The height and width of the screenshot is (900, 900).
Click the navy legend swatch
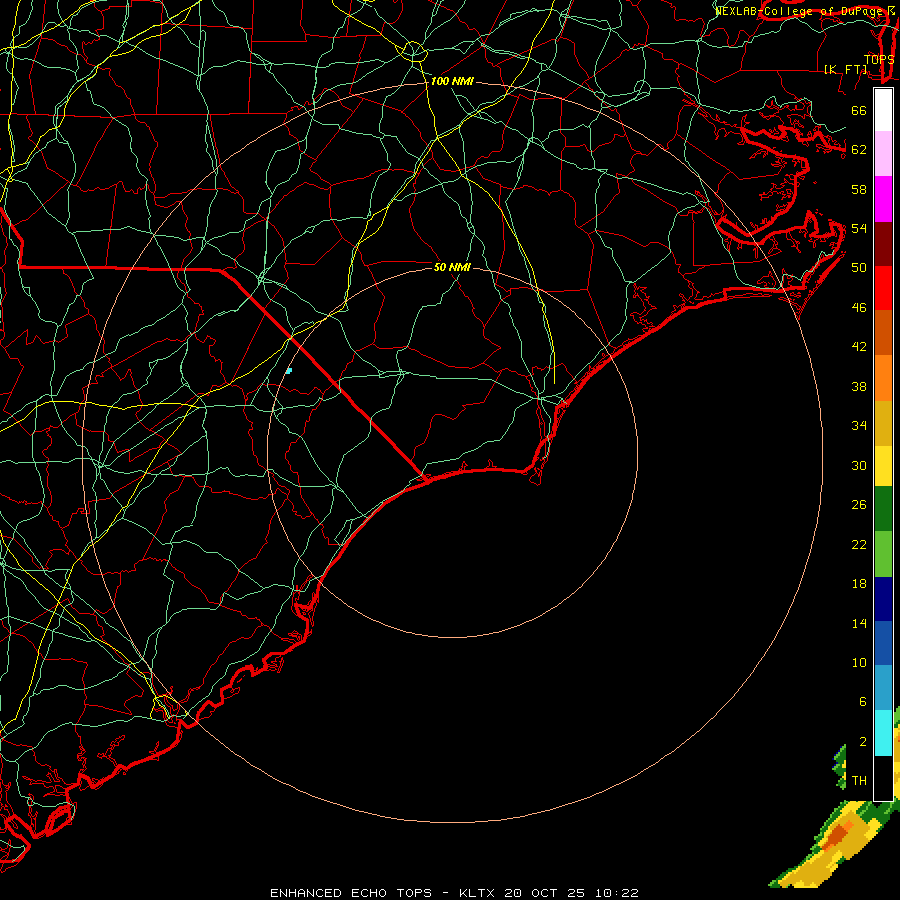tap(883, 599)
